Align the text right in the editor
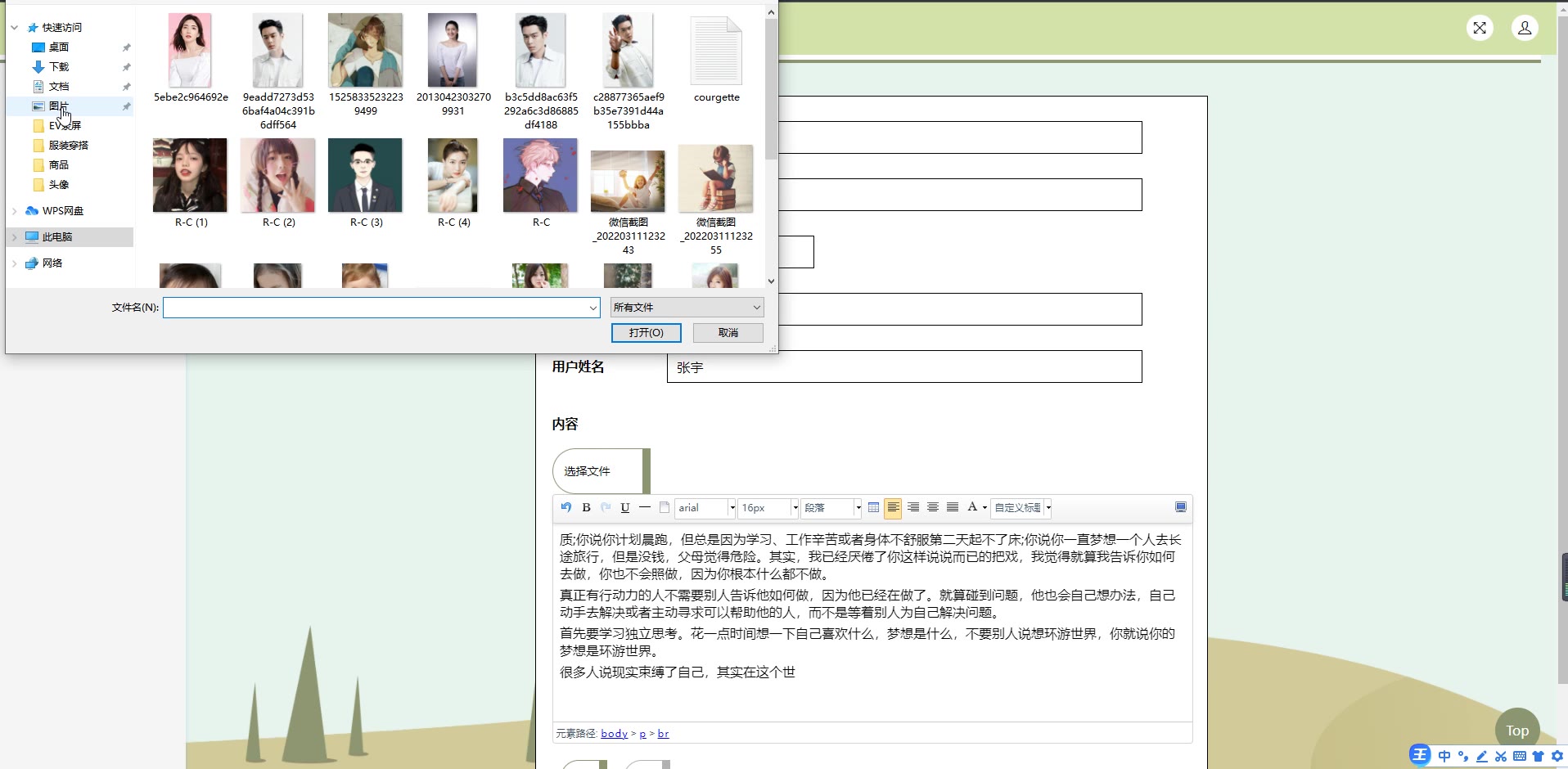The image size is (1568, 769). [x=913, y=507]
